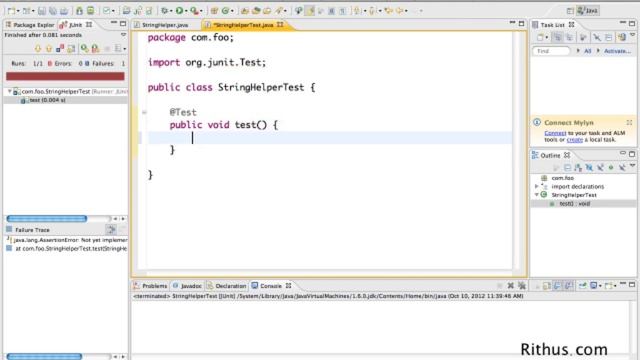This screenshot has width=640, height=360.
Task: Click Remove All Terminated Launches icon
Action: [522, 285]
